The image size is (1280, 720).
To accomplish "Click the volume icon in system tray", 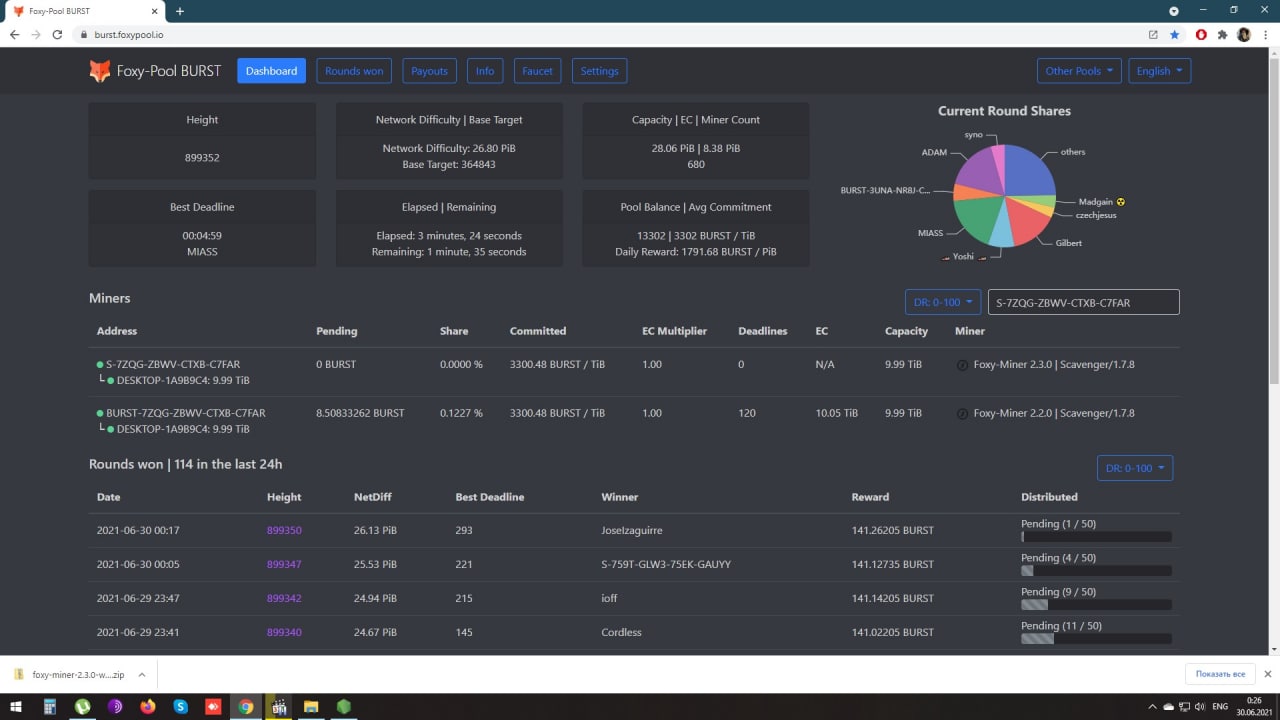I will tap(1200, 706).
